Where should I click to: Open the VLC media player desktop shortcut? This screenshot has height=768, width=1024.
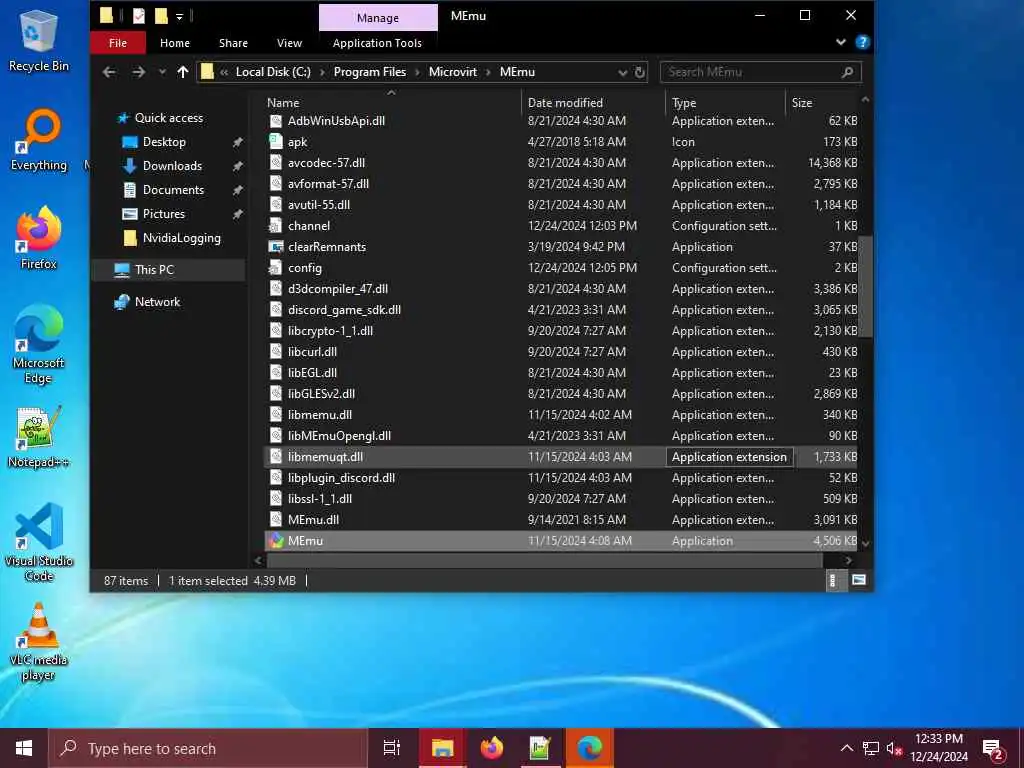tap(39, 641)
